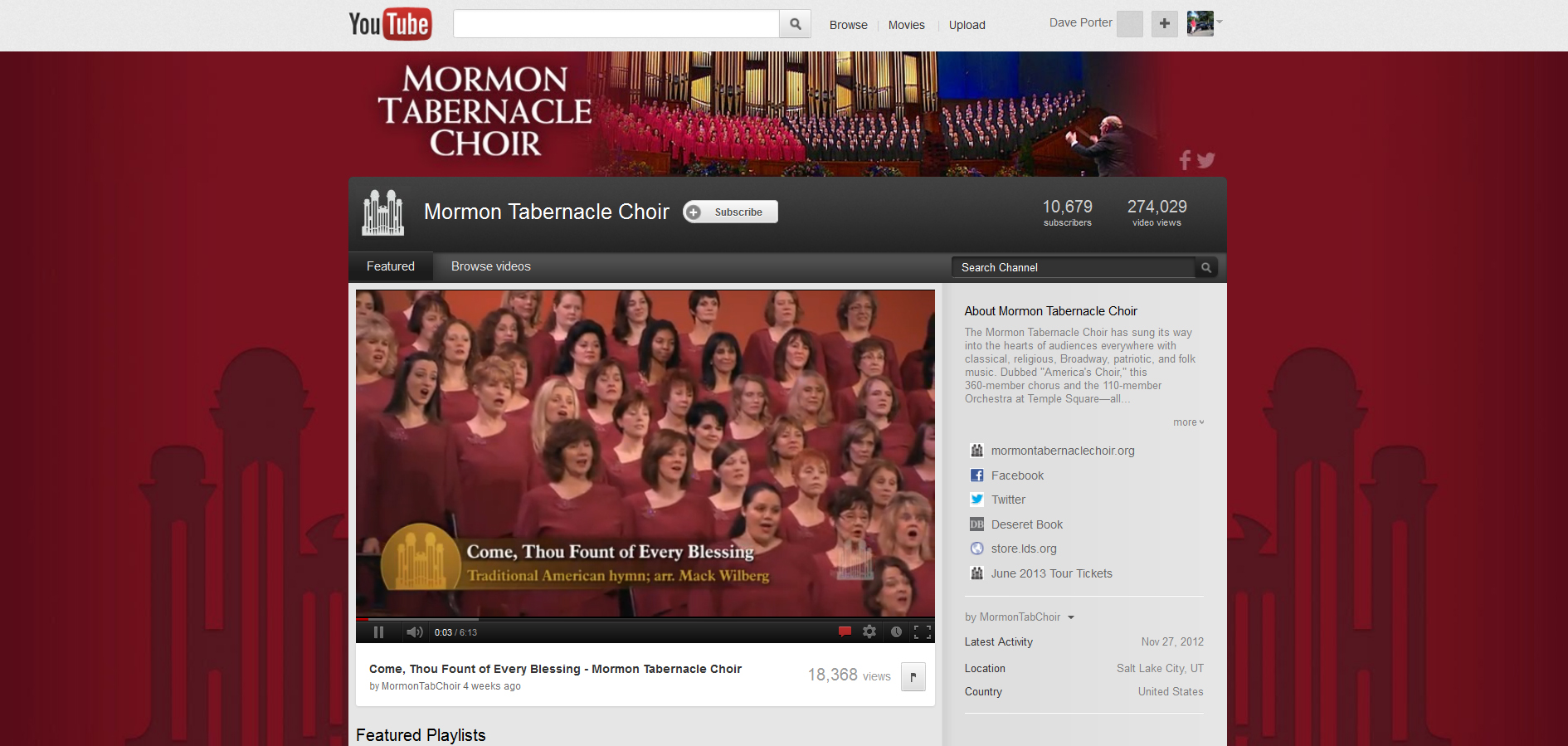Pause the playing video

click(x=378, y=631)
